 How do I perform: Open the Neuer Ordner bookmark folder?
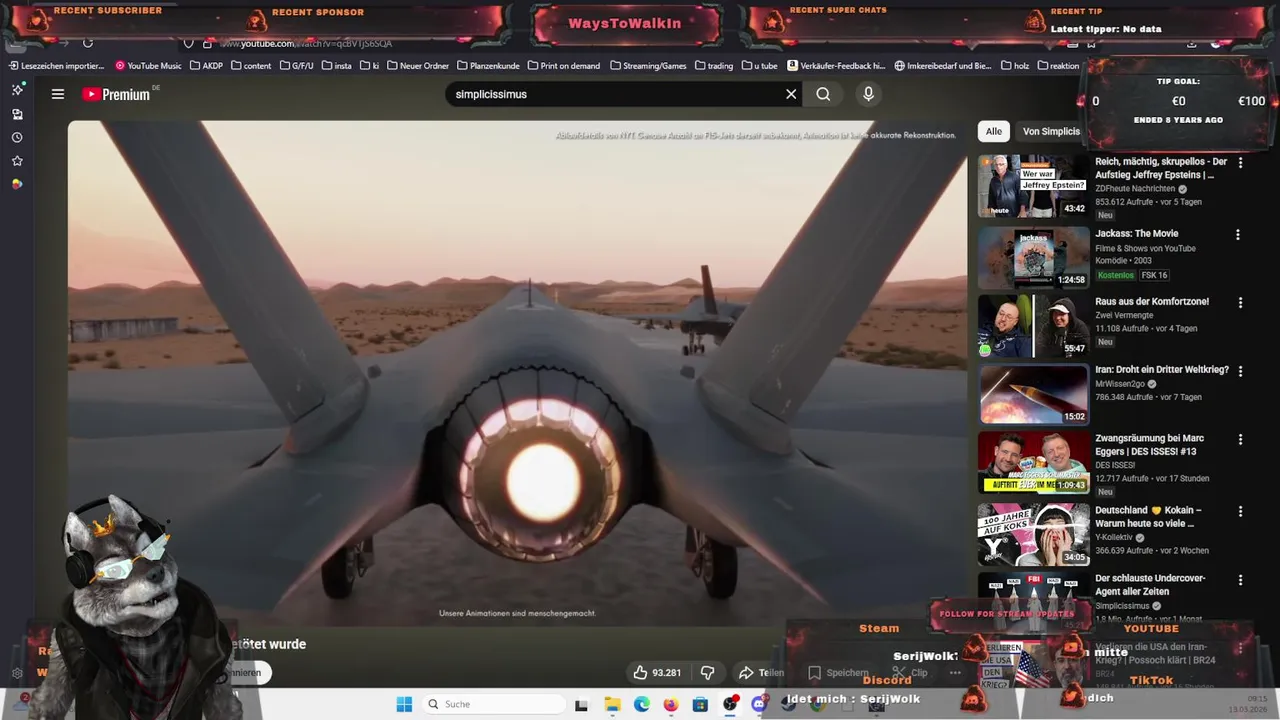[x=418, y=66]
